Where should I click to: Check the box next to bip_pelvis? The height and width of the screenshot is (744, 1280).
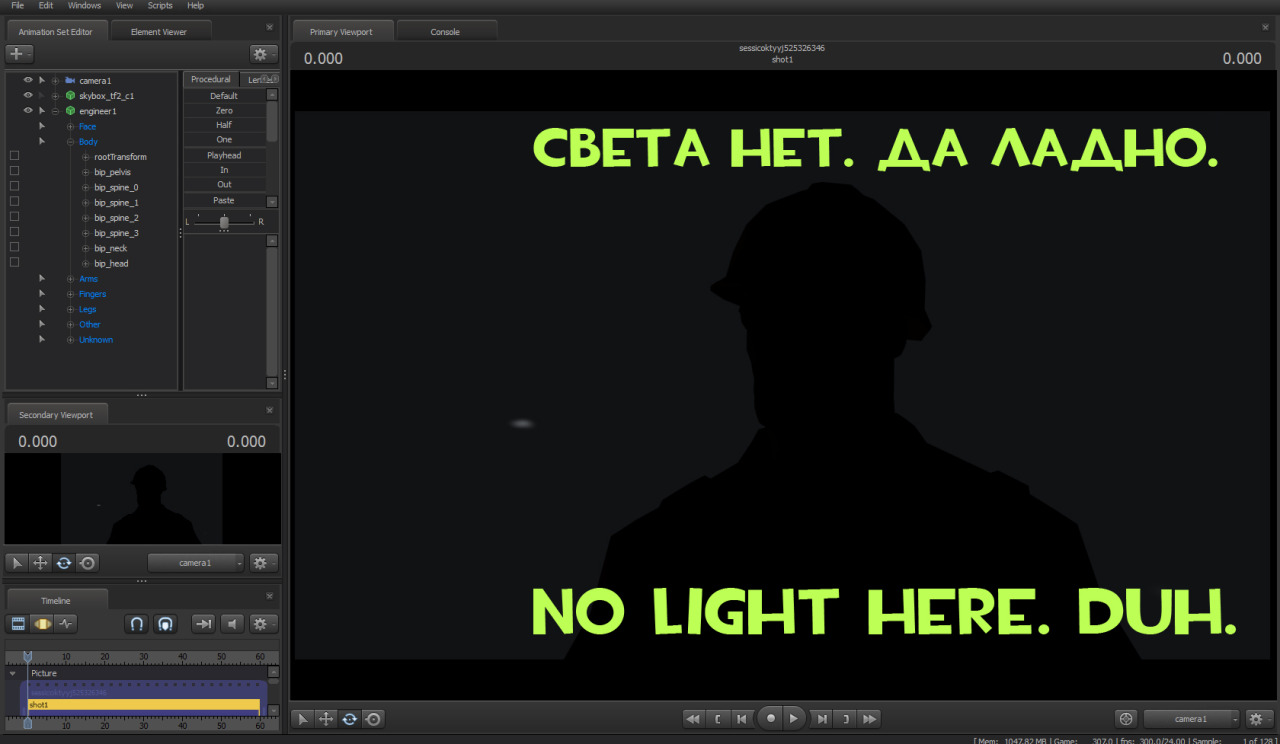pos(14,171)
